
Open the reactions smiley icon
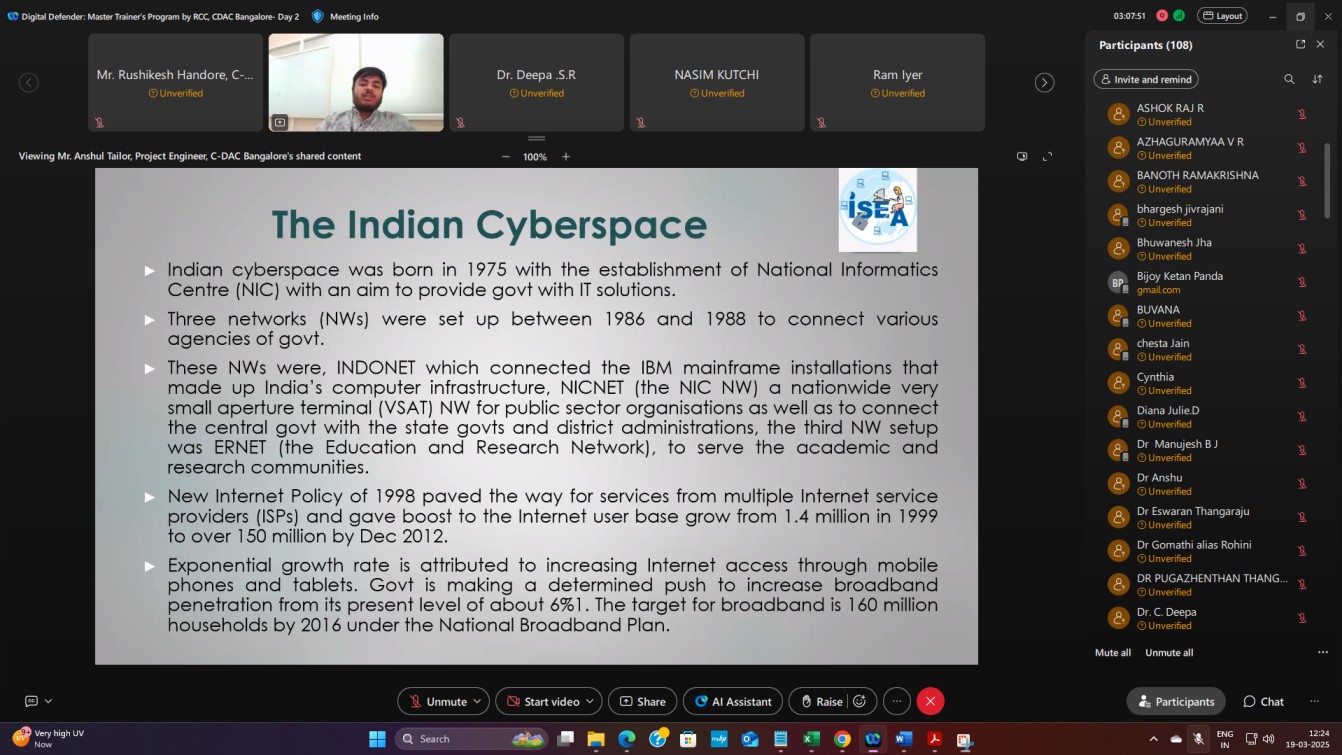point(859,702)
